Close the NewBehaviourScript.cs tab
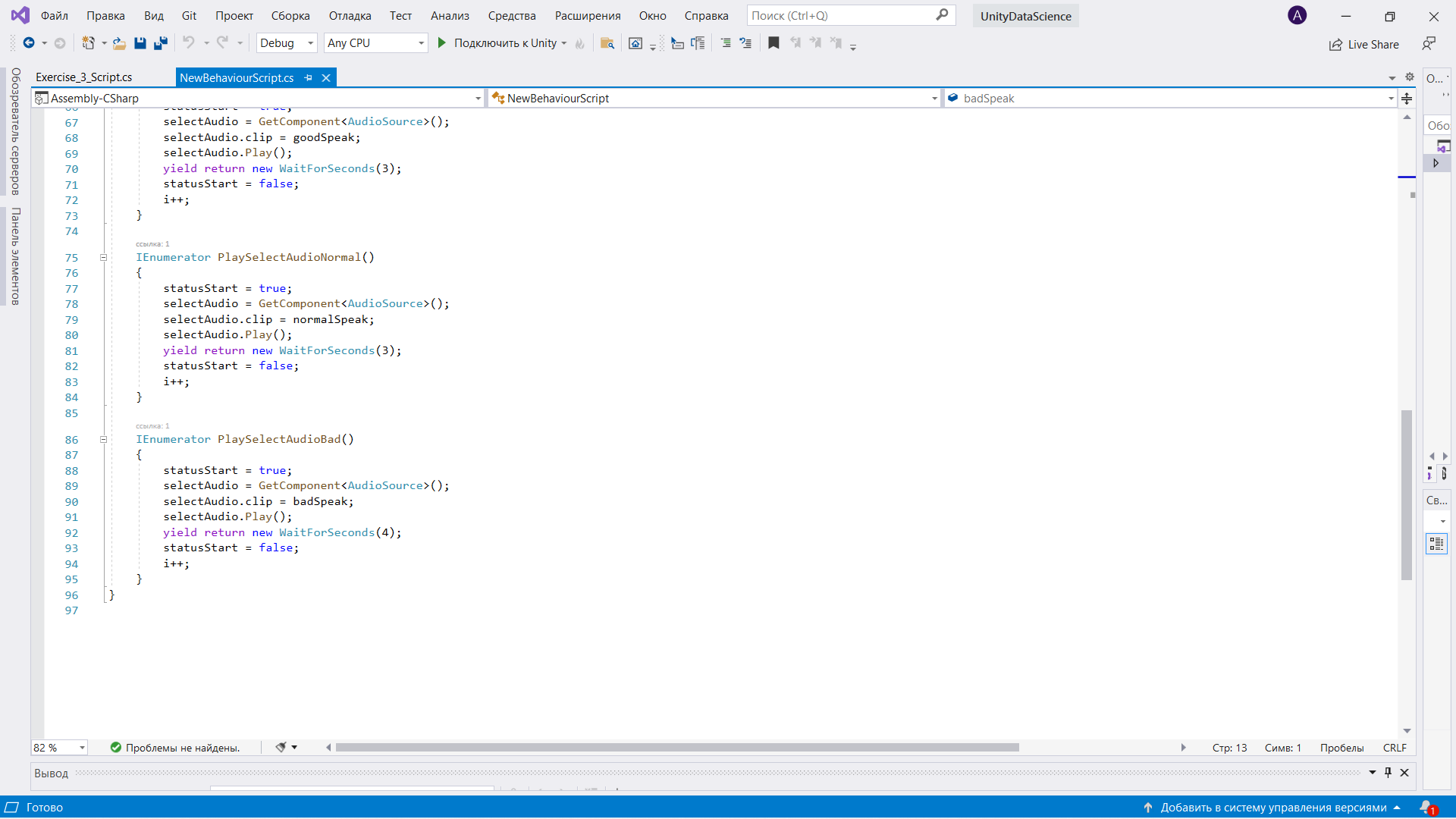1456x819 pixels. click(326, 77)
